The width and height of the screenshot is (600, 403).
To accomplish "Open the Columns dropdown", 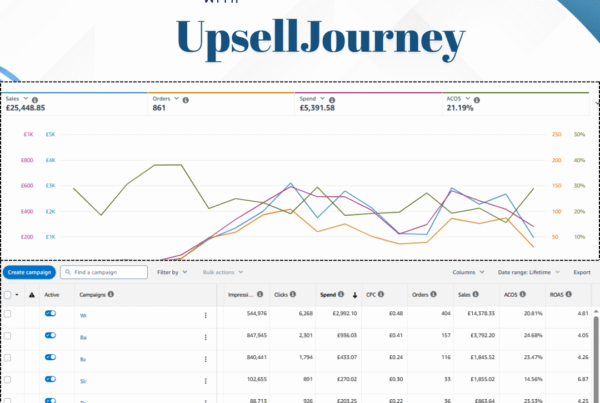I will pyautogui.click(x=468, y=272).
